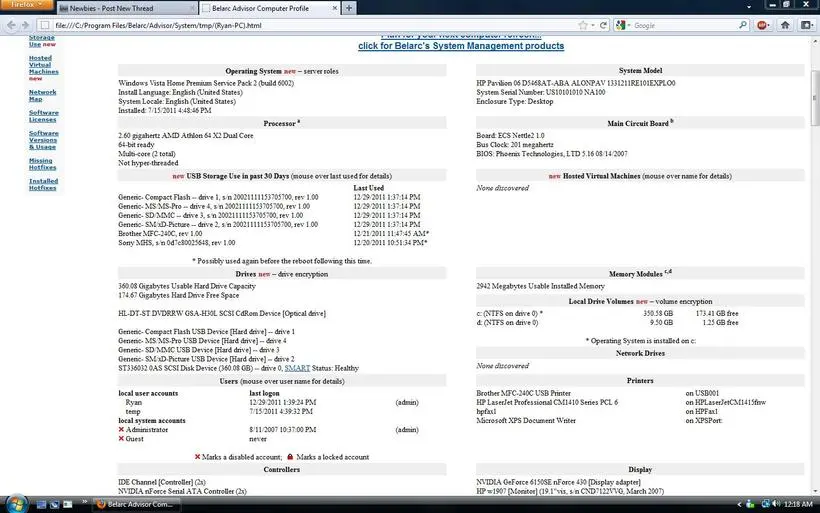
Task: Go back with the browser back arrow
Action: (x=11, y=25)
